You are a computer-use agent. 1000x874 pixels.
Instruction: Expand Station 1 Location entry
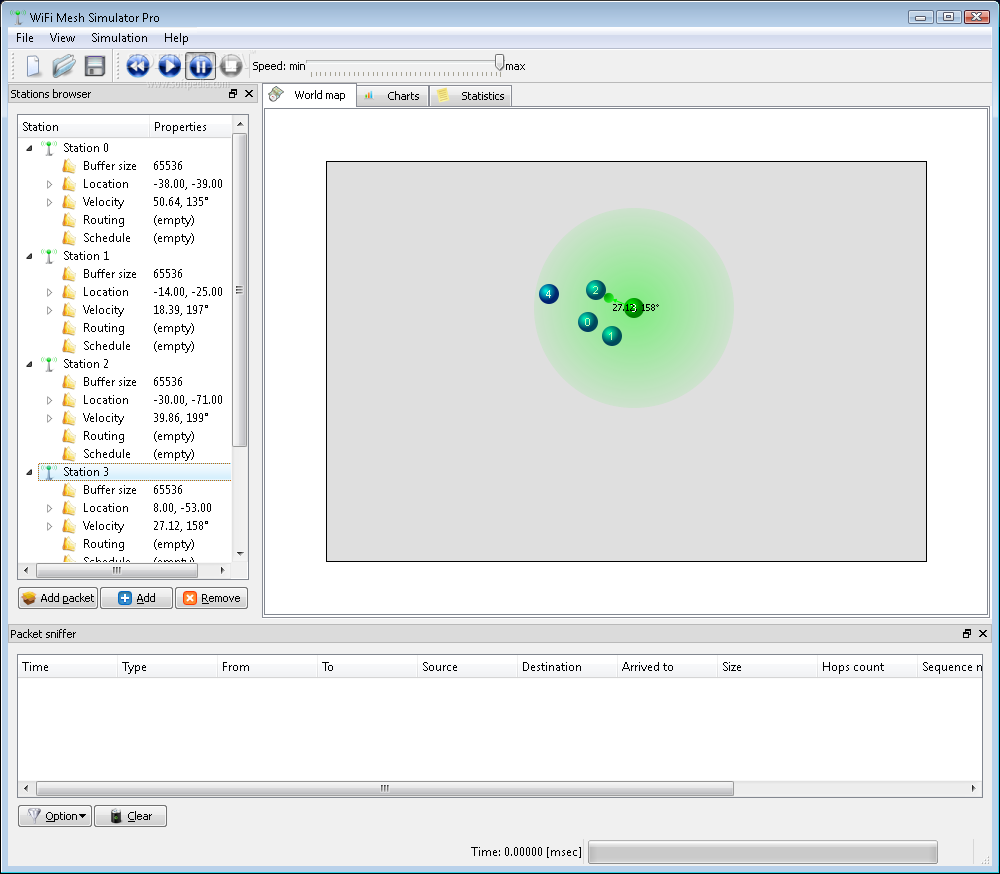coord(49,292)
